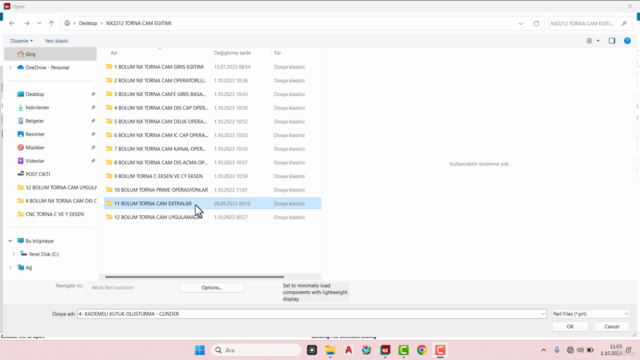The height and width of the screenshot is (360, 640).
Task: Collapse the Bu bilgisayar node
Action: click(x=10, y=241)
